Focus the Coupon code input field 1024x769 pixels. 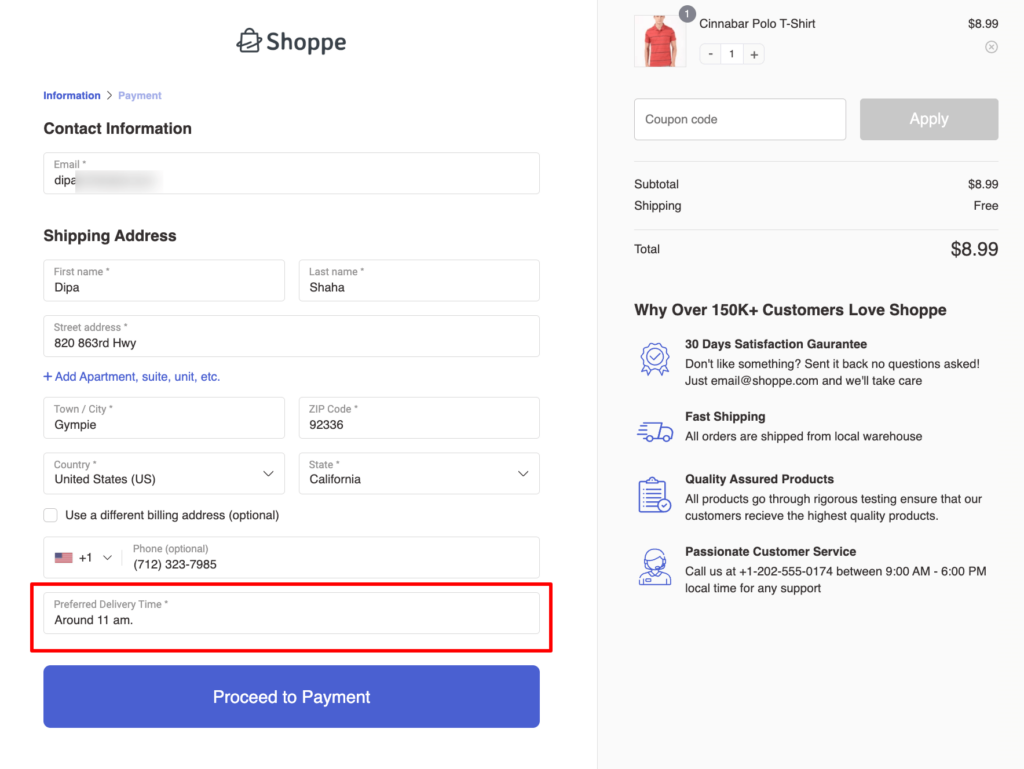click(740, 119)
